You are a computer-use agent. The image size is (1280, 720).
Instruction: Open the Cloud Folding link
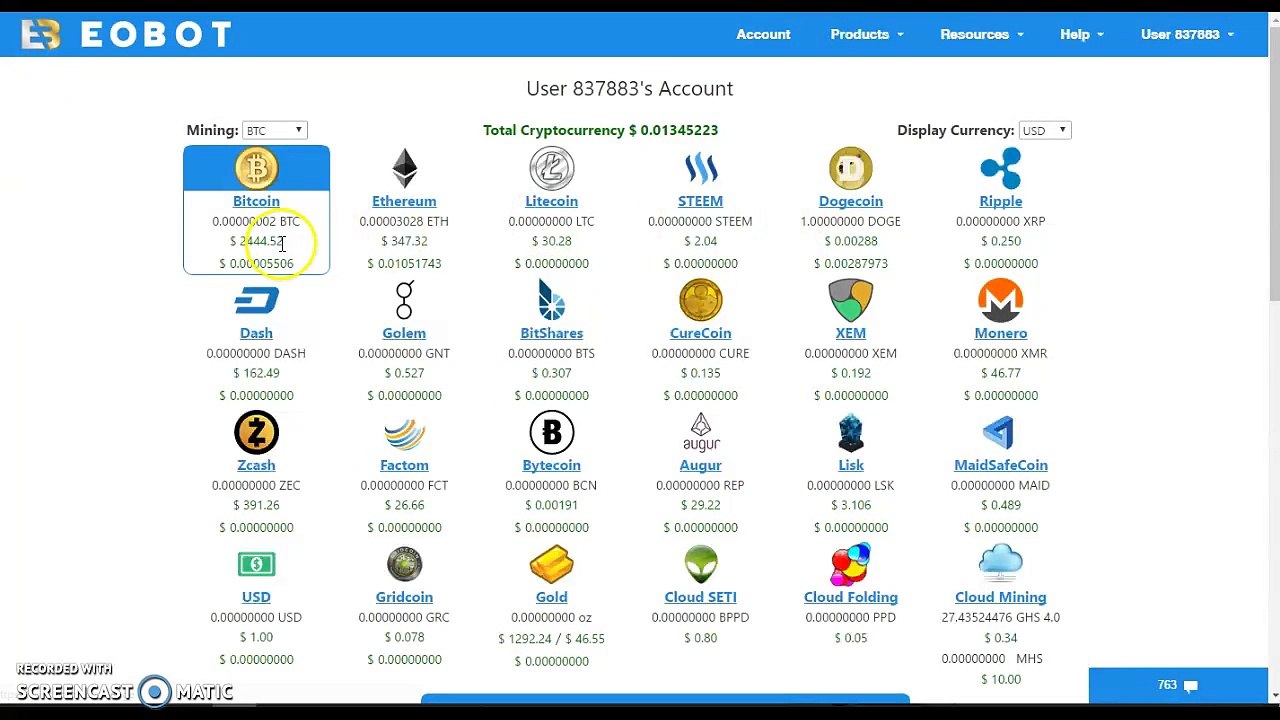pyautogui.click(x=850, y=597)
